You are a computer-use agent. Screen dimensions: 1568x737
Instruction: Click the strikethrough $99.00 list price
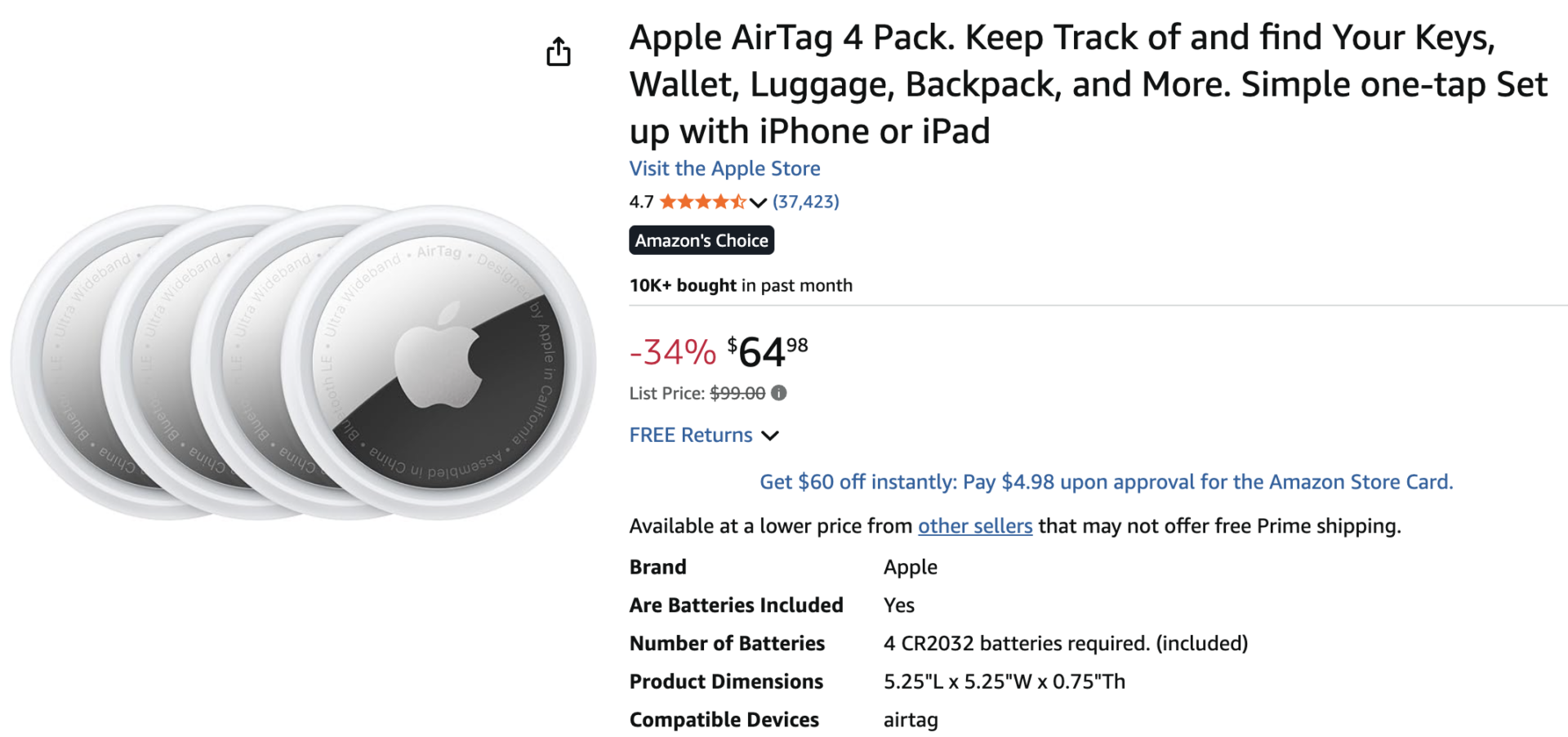click(737, 393)
